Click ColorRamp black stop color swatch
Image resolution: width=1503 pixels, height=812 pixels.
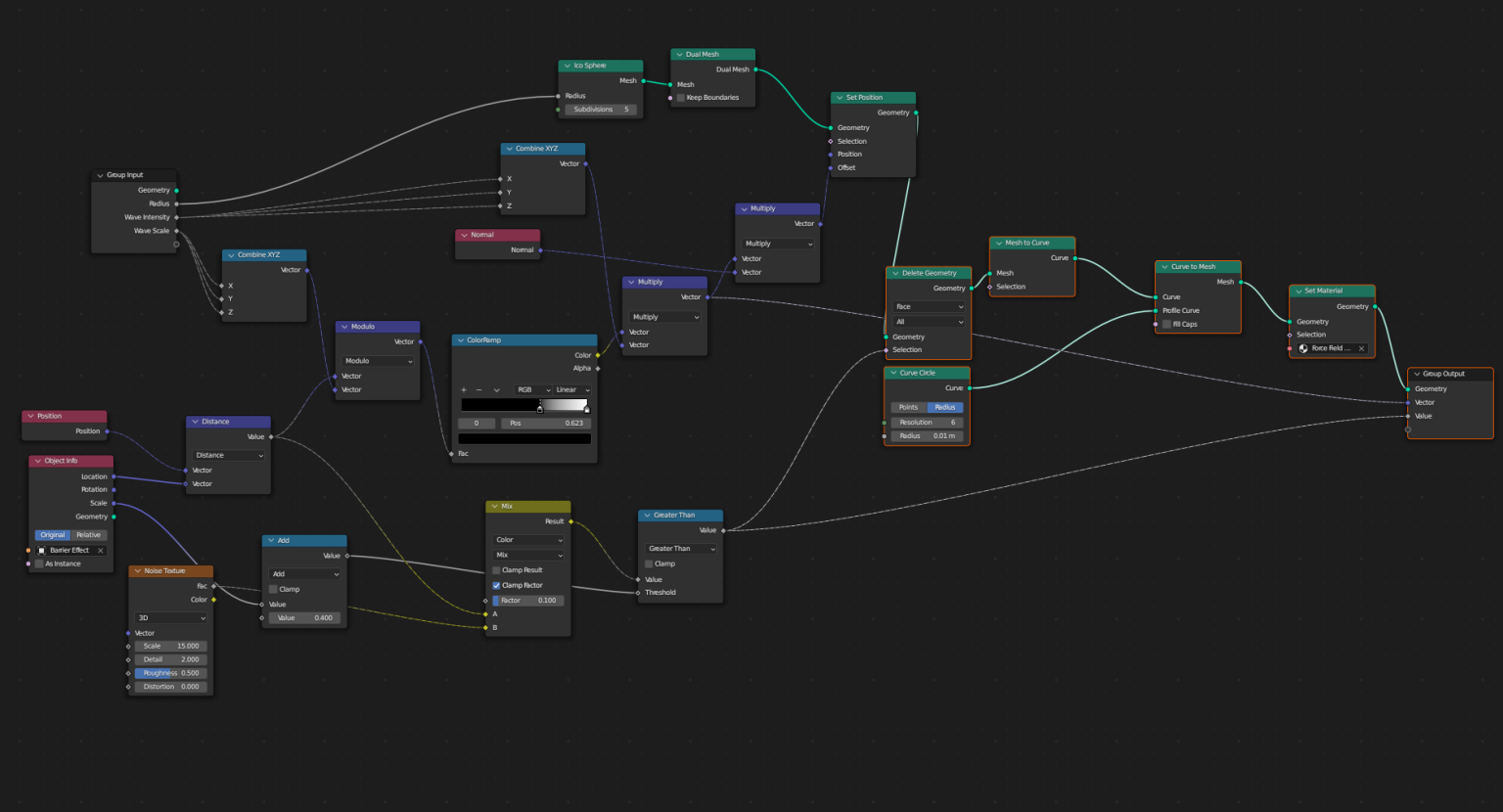pos(524,438)
